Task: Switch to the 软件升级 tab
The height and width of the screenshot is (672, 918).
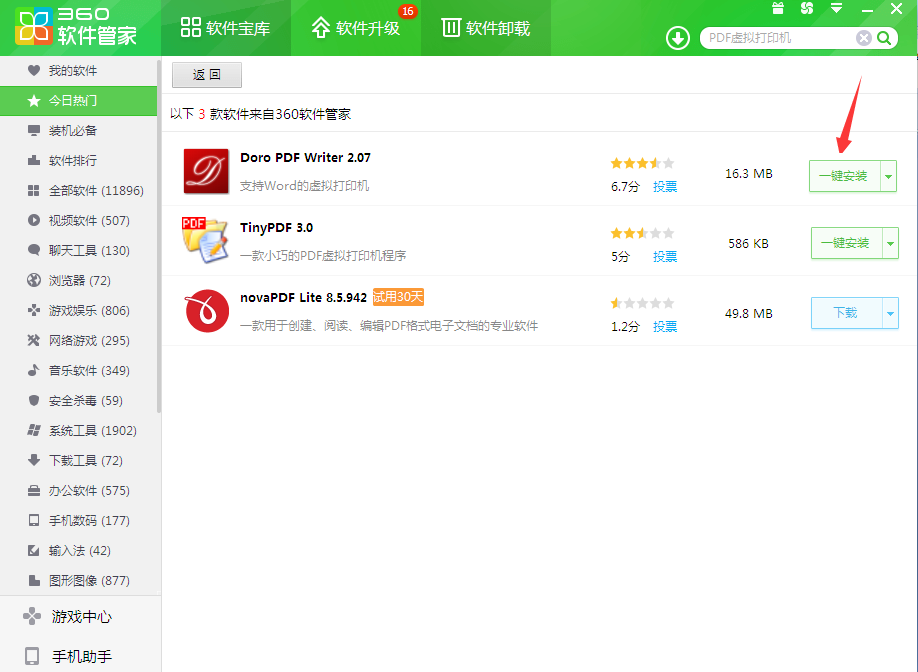Action: point(356,28)
